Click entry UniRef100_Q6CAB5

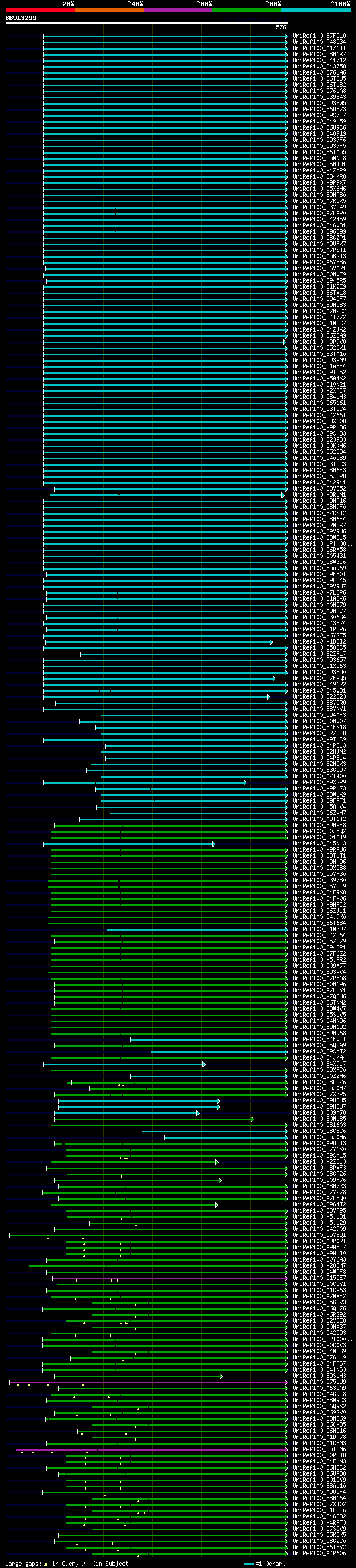(319, 1425)
